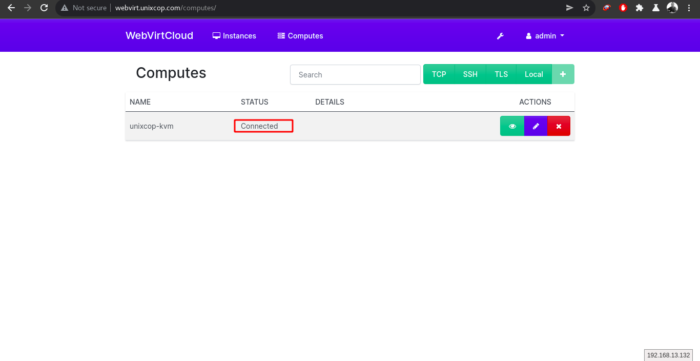Add a TLS connection compute
700x361 pixels.
click(501, 74)
